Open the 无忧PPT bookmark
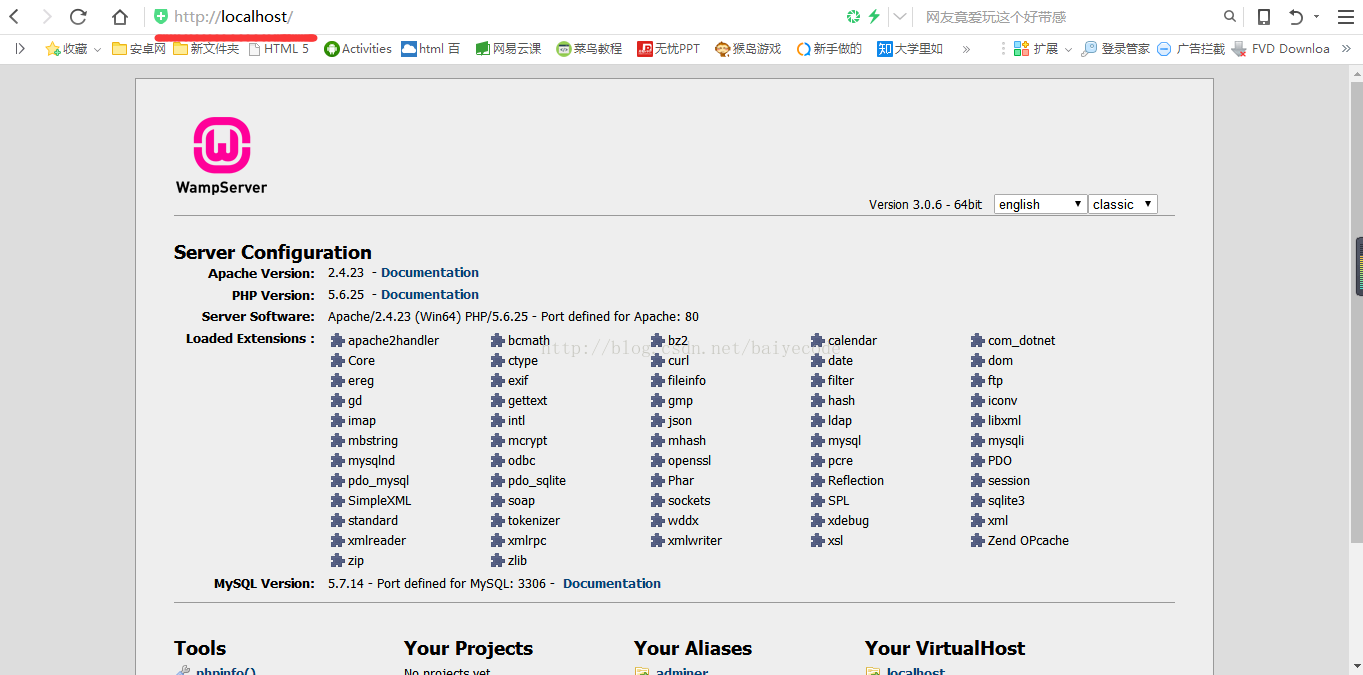The width and height of the screenshot is (1363, 675). point(669,48)
